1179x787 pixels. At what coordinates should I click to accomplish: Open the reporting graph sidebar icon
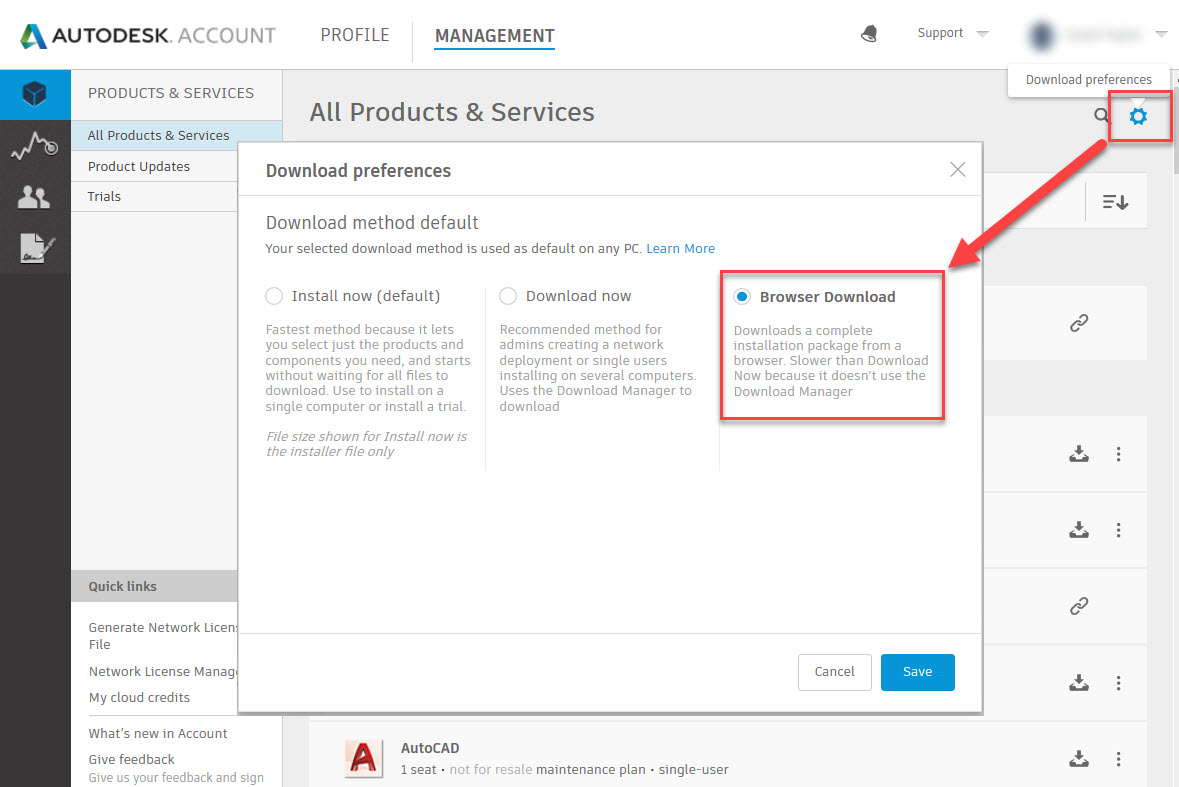(x=35, y=145)
